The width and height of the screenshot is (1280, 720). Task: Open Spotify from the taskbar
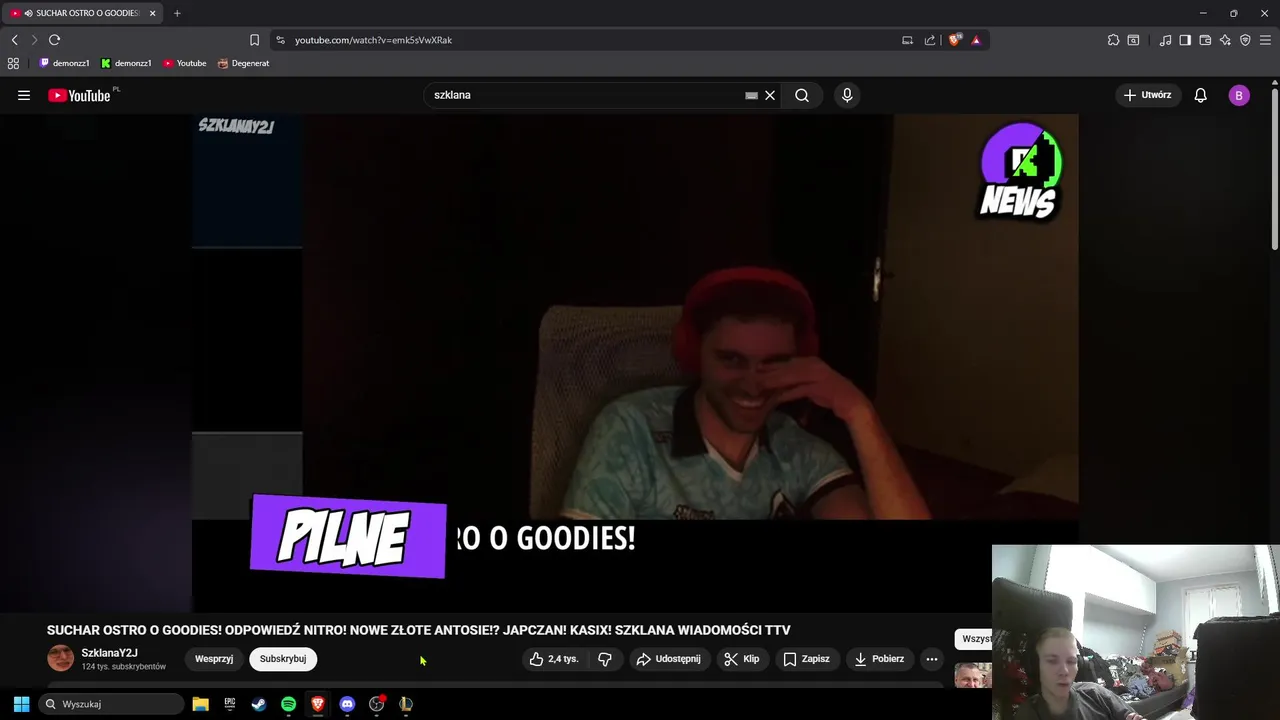click(x=288, y=704)
